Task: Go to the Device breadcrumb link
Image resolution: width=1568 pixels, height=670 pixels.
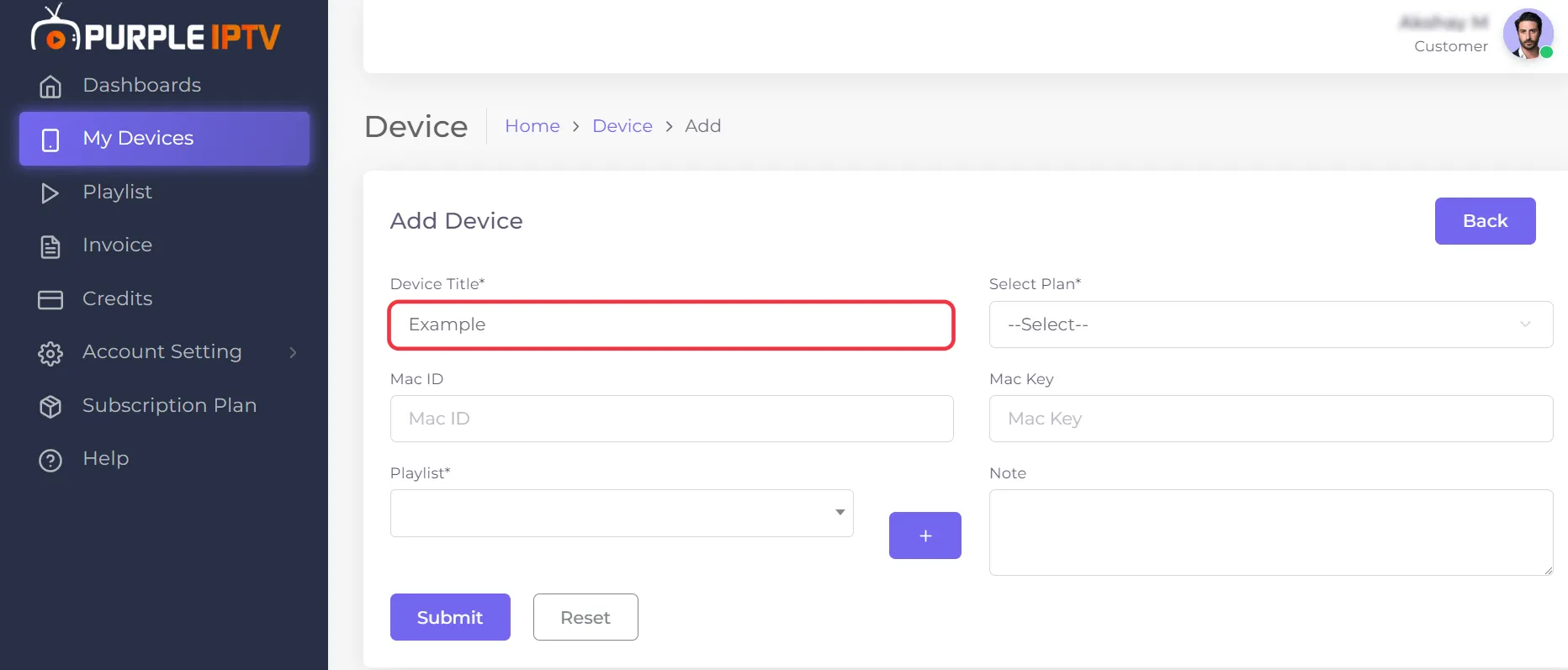Action: 622,126
